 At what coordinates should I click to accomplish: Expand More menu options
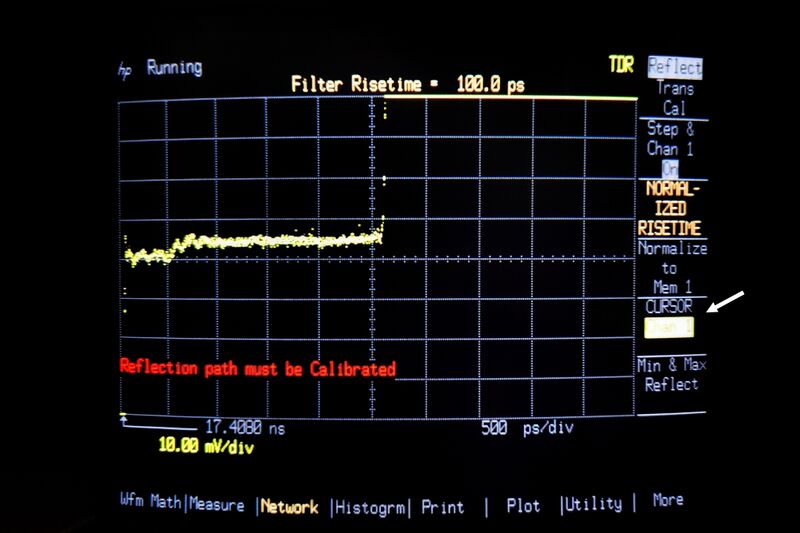[x=667, y=500]
